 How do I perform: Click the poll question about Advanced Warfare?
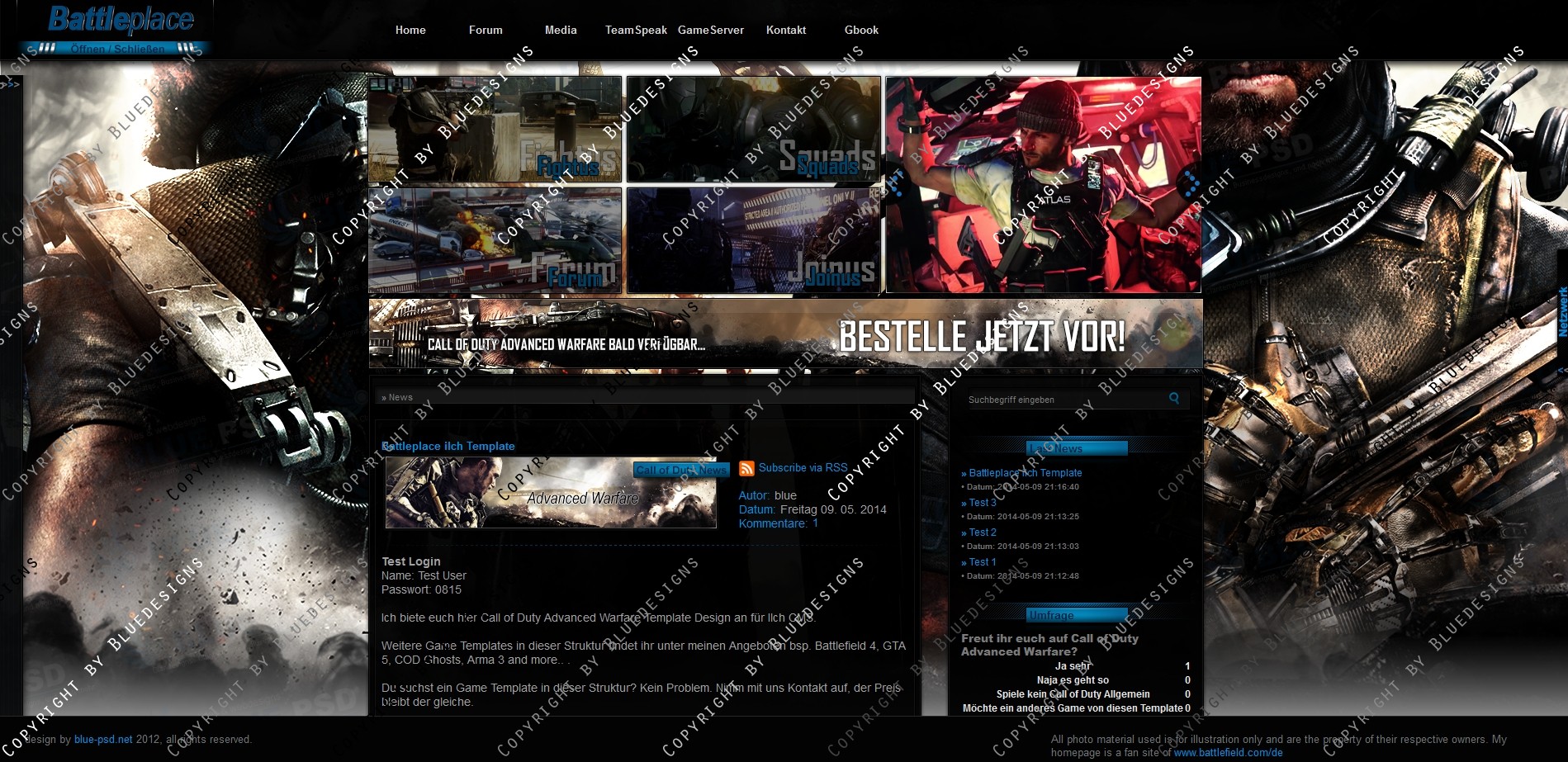pyautogui.click(x=1049, y=645)
